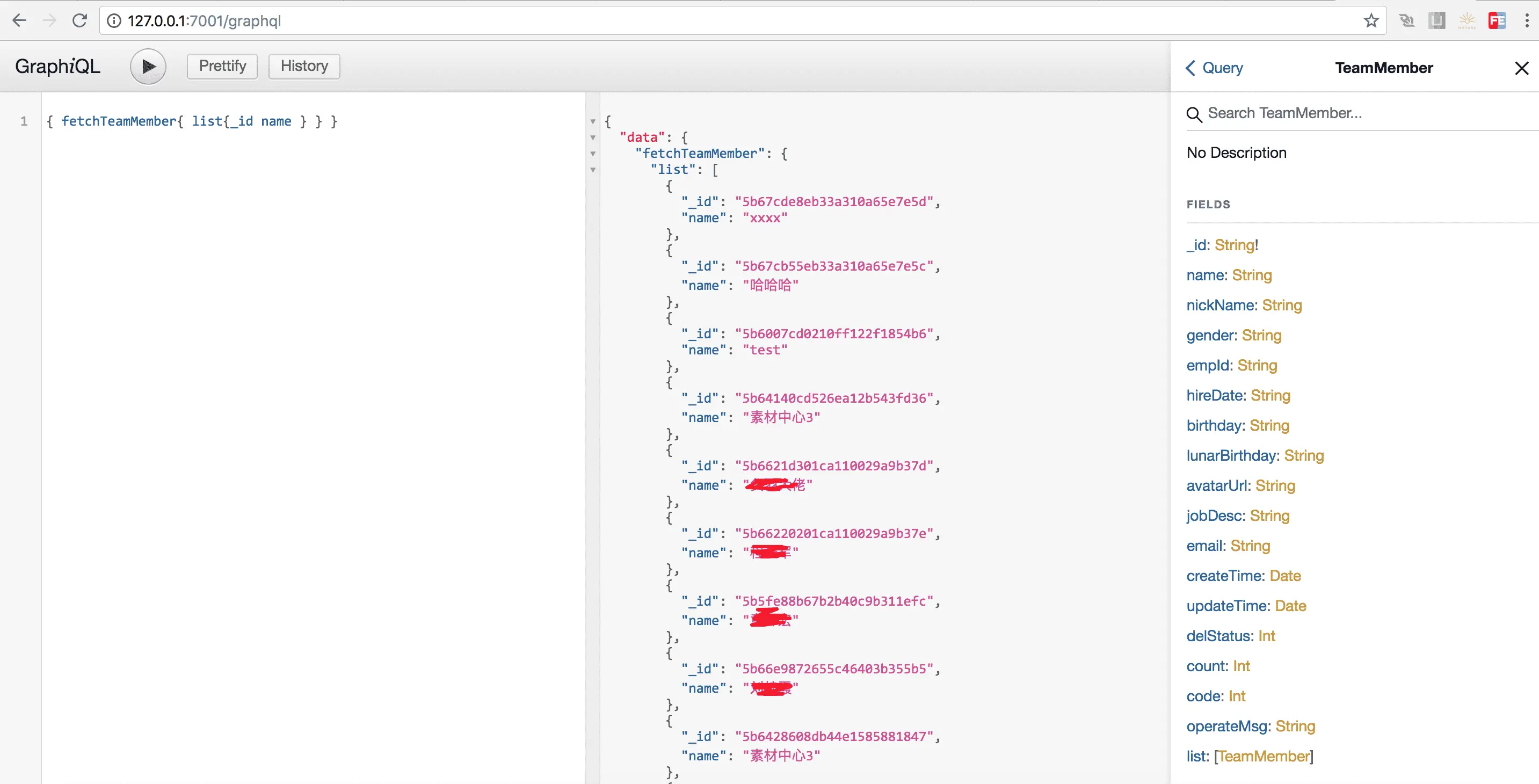1539x784 pixels.
Task: Open the Date type of createTime
Action: coord(1285,576)
